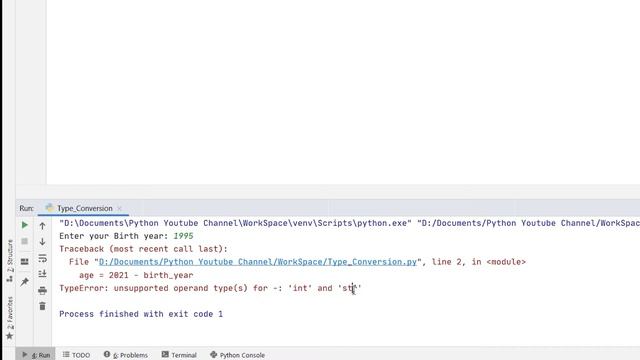Close the Type_Conversion run tab
Image resolution: width=640 pixels, height=360 pixels.
(119, 208)
